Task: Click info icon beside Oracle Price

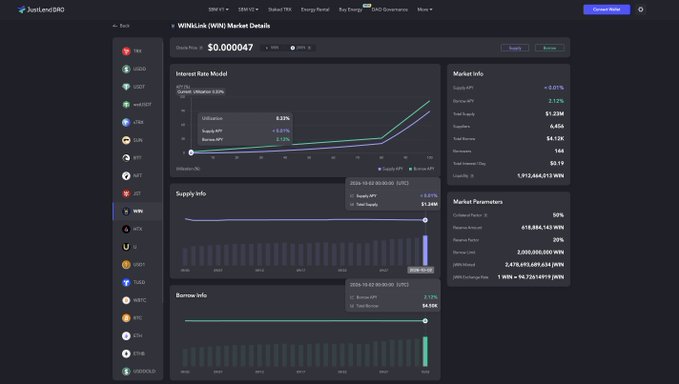Action: point(201,48)
